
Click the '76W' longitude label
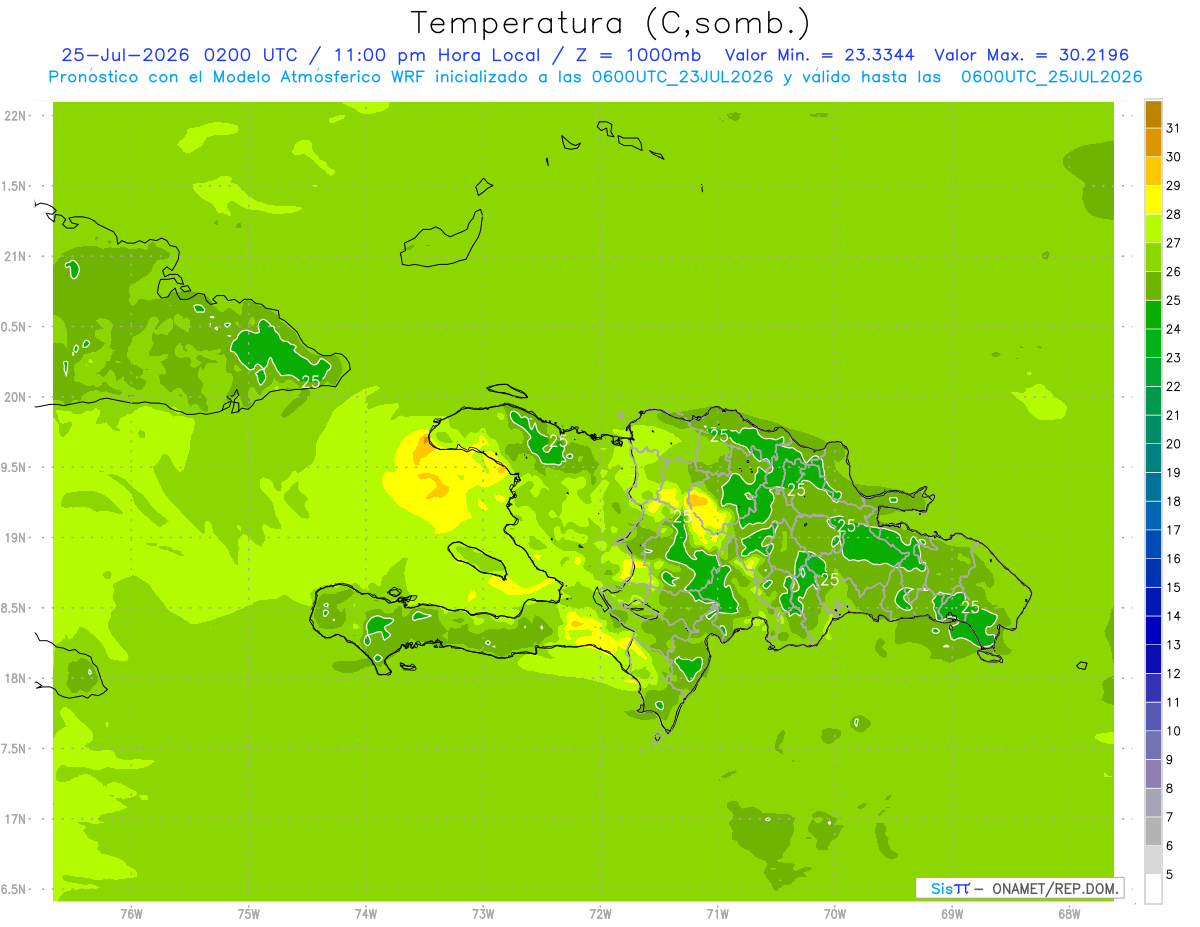pos(131,913)
